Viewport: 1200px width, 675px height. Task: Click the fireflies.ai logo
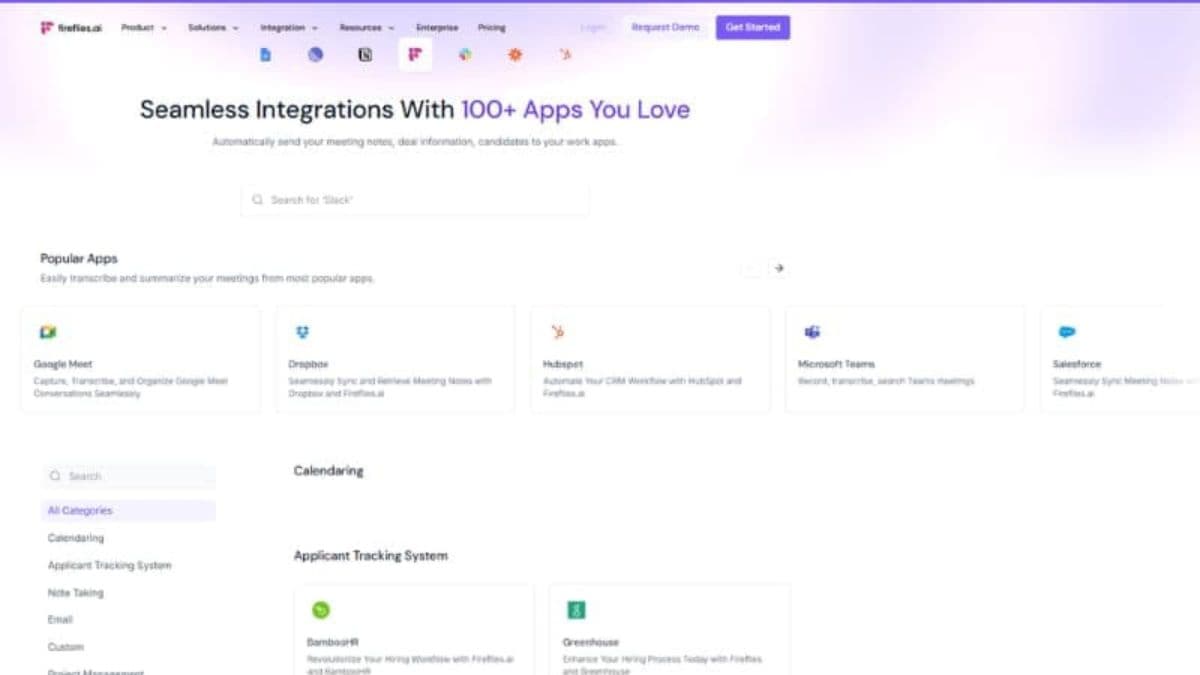pyautogui.click(x=71, y=28)
